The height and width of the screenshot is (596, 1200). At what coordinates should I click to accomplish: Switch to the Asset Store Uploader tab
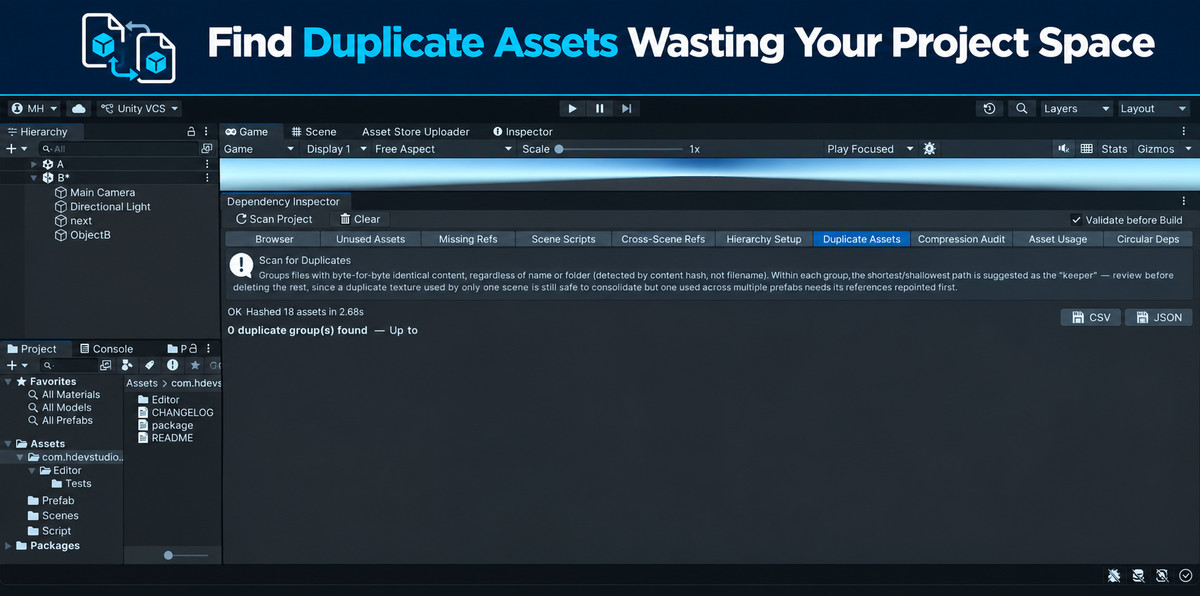(x=415, y=132)
